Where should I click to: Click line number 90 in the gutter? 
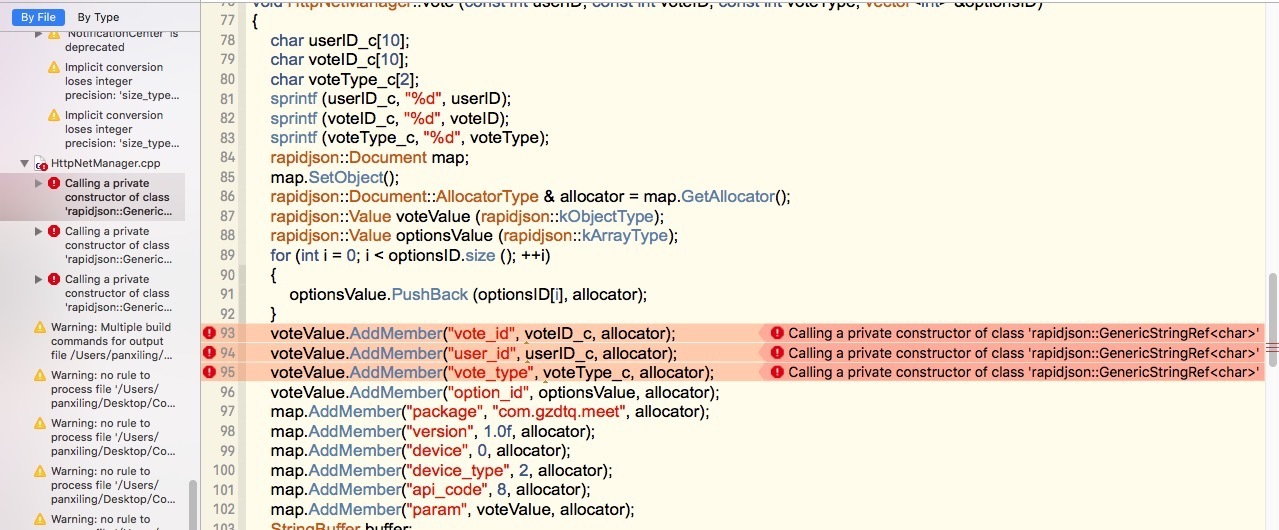[x=226, y=275]
